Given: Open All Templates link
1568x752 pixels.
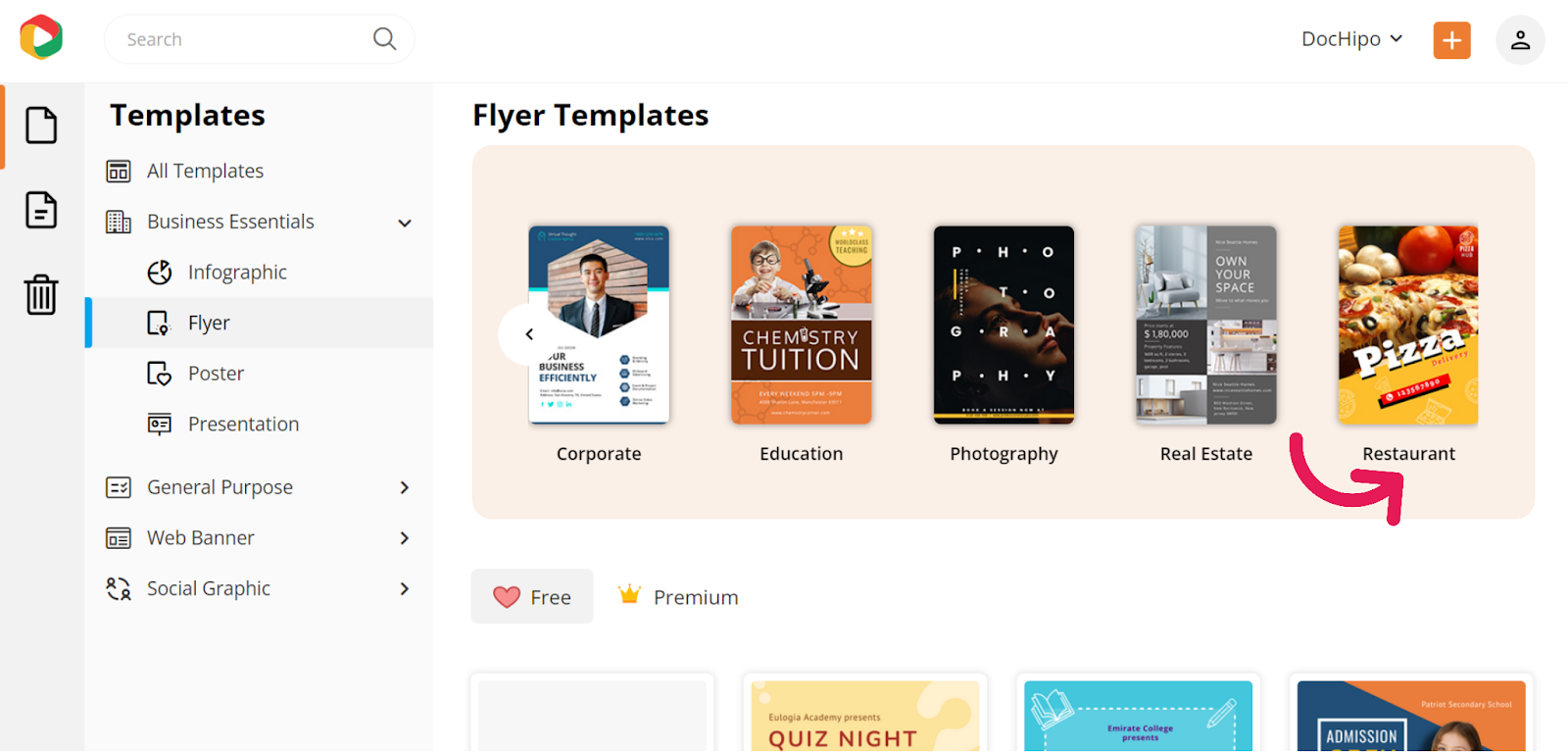Looking at the screenshot, I should [x=205, y=172].
